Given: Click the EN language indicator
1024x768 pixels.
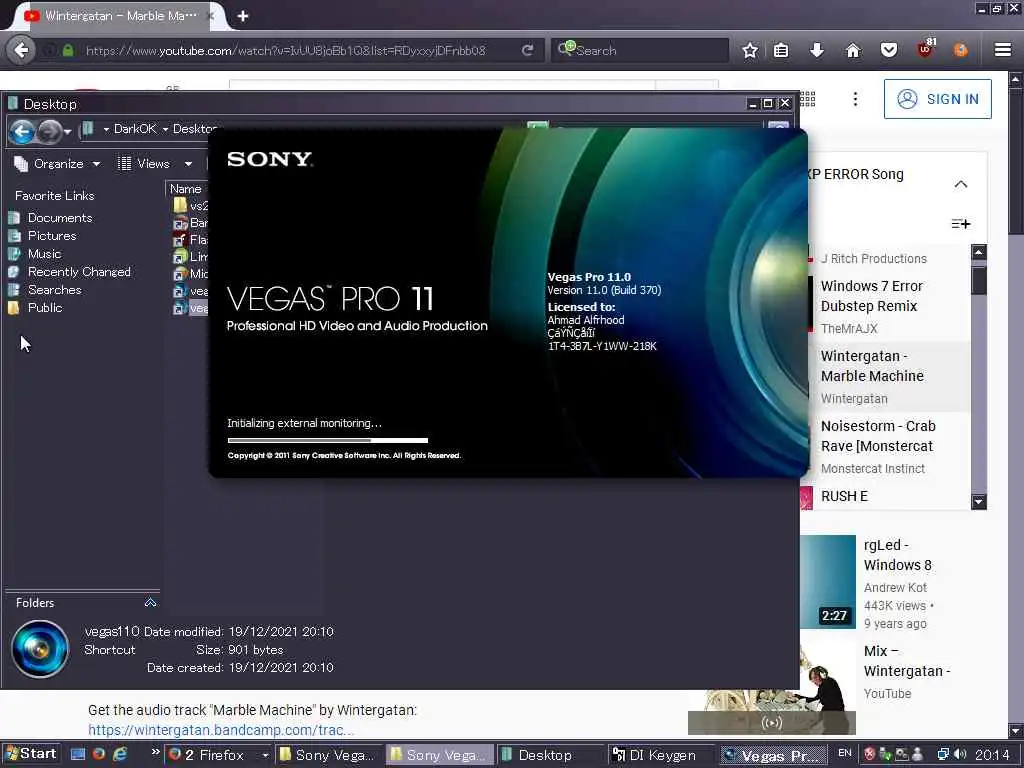Looking at the screenshot, I should (844, 754).
